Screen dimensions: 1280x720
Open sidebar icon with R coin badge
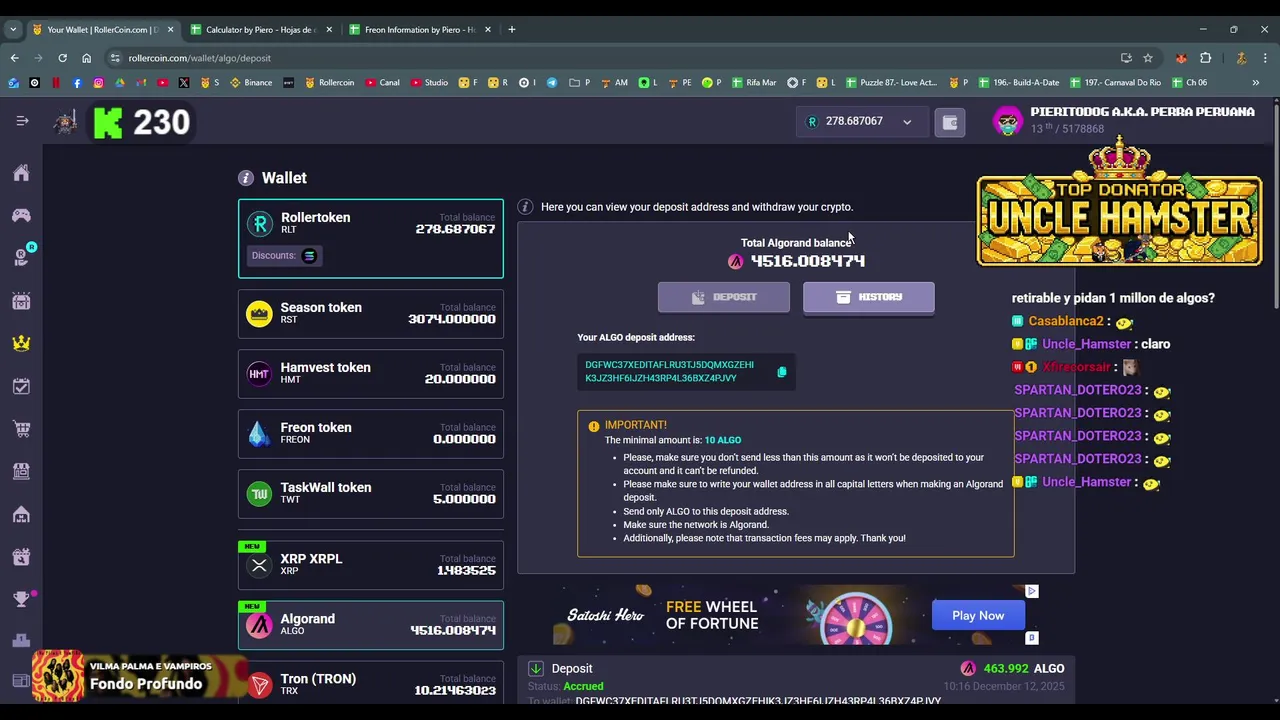point(22,257)
